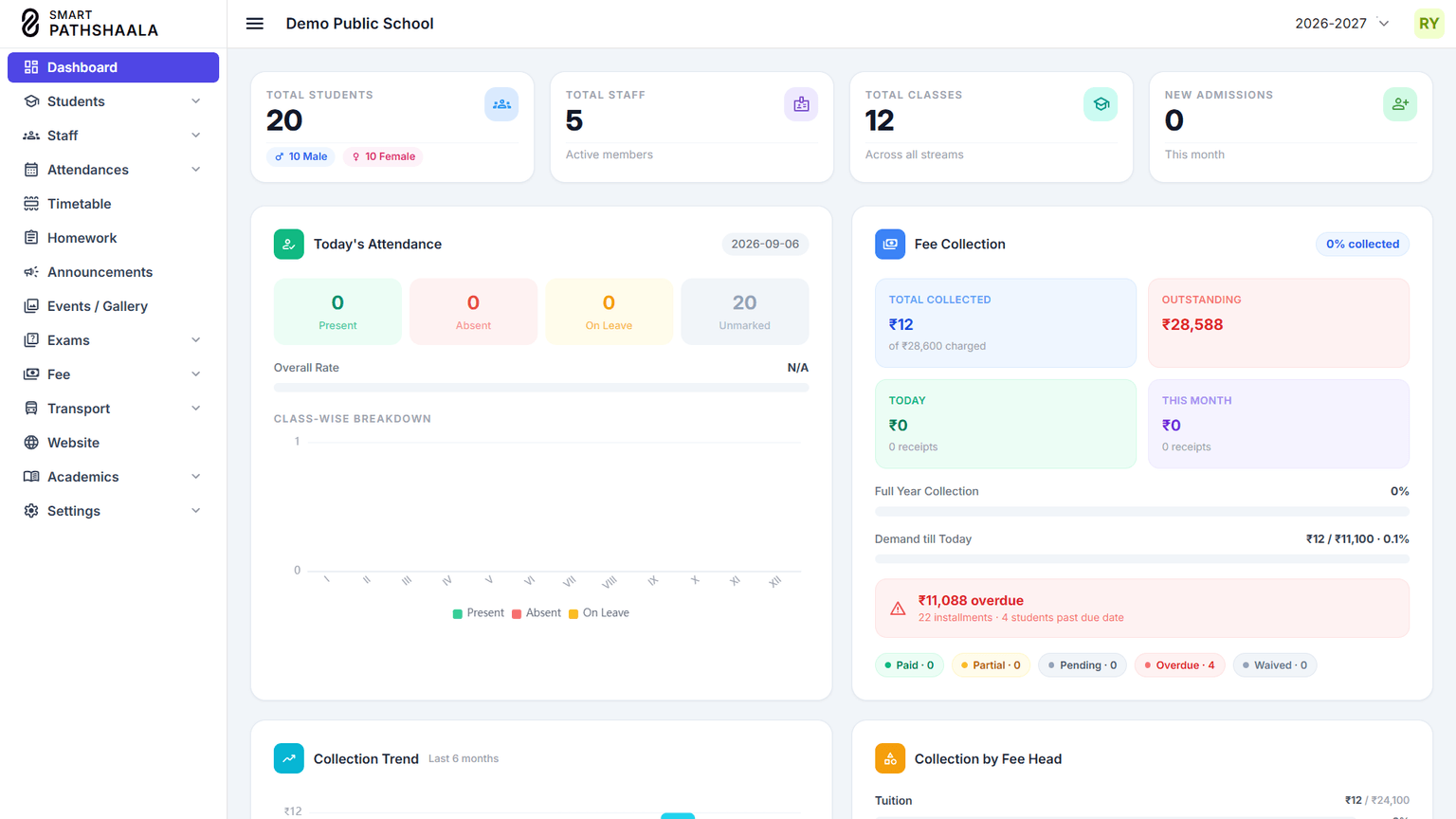Viewport: 1456px width, 819px height.
Task: Expand the Academics menu chevron
Action: coord(196,477)
